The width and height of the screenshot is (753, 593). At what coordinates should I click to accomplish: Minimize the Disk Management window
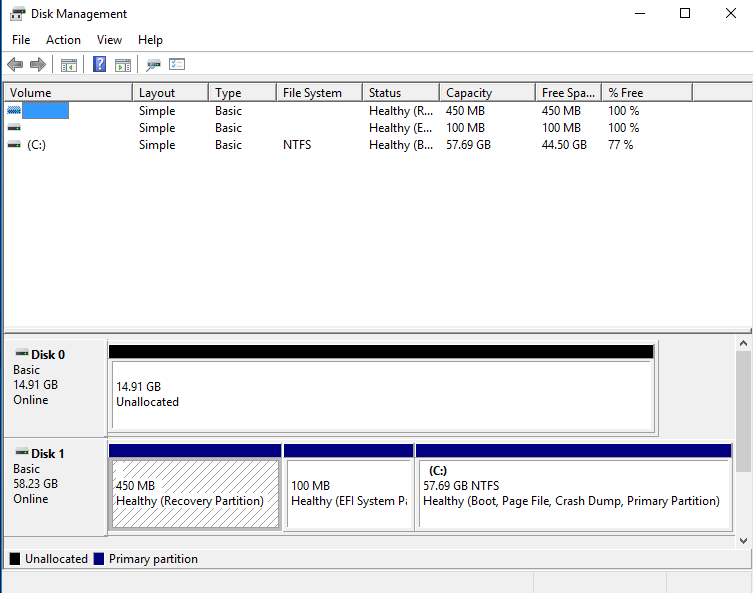(x=640, y=13)
